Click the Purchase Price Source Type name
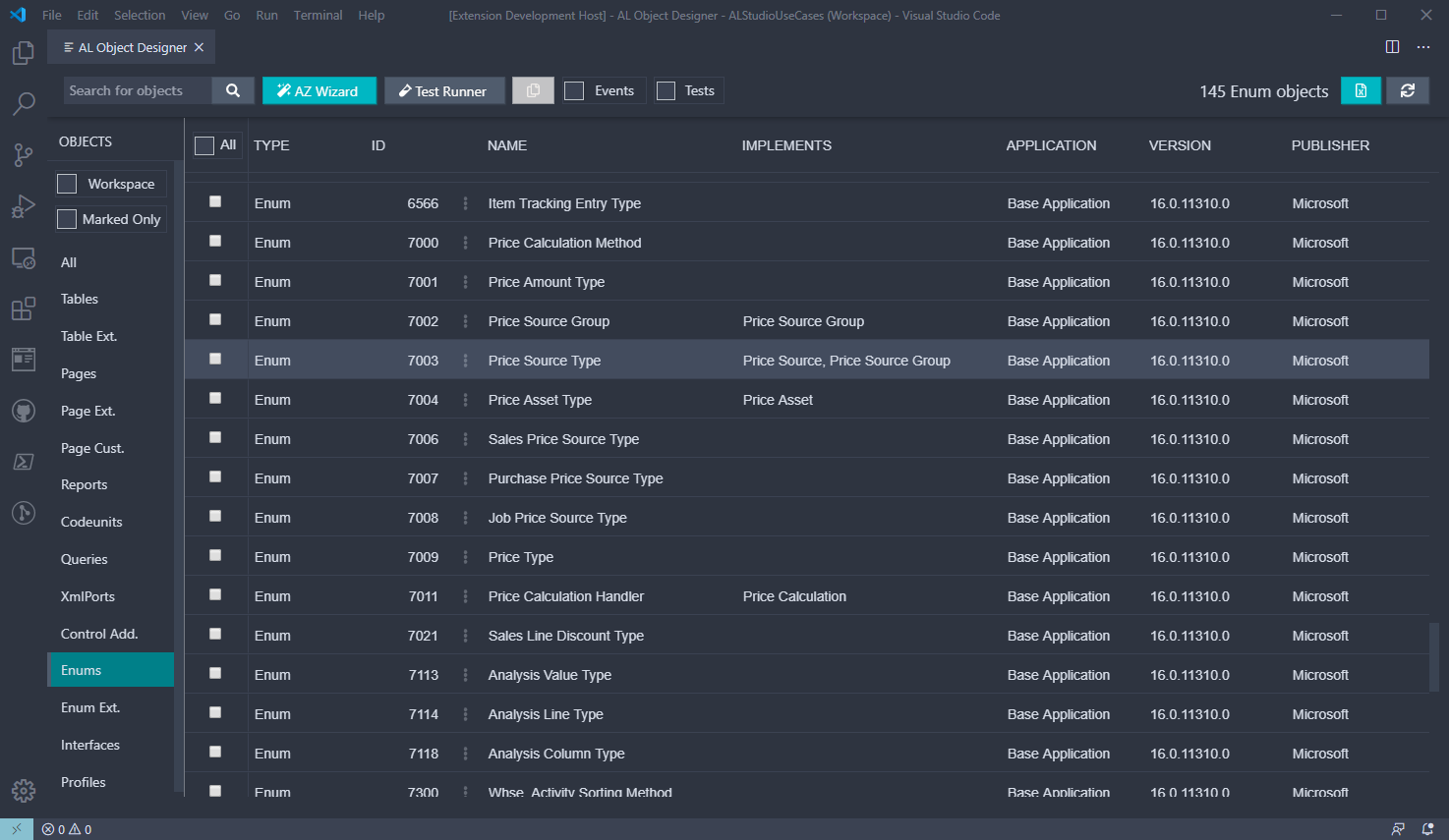Image resolution: width=1449 pixels, height=840 pixels. coord(576,478)
